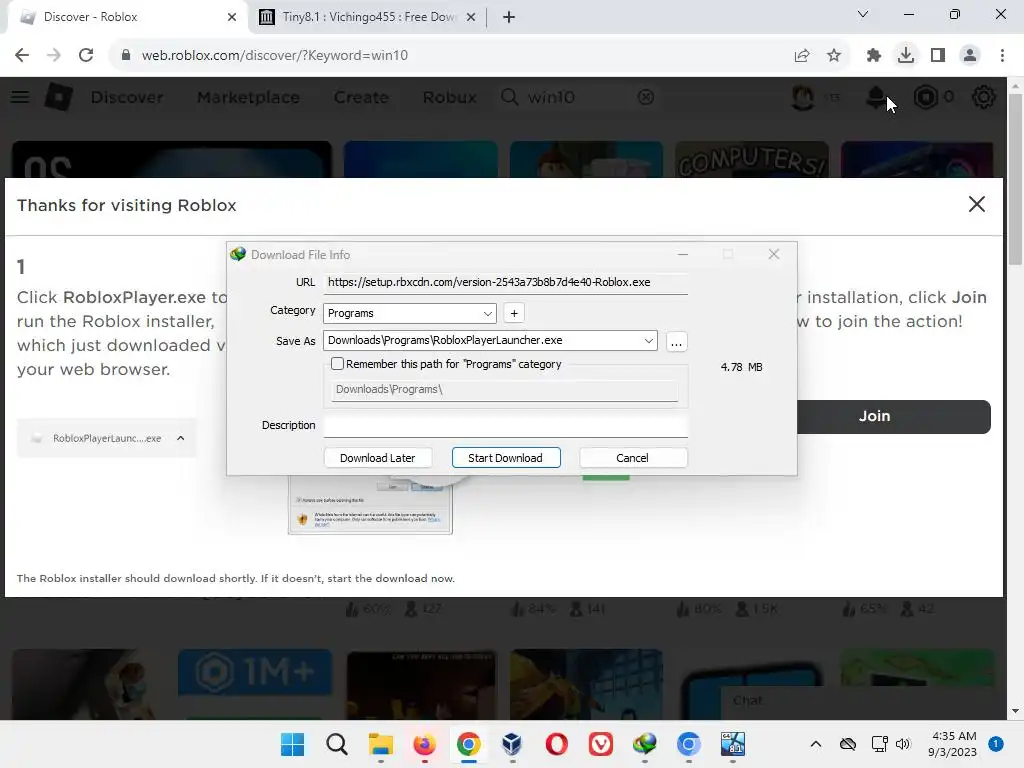Share this page icon in address bar
The width and height of the screenshot is (1024, 768).
click(802, 56)
